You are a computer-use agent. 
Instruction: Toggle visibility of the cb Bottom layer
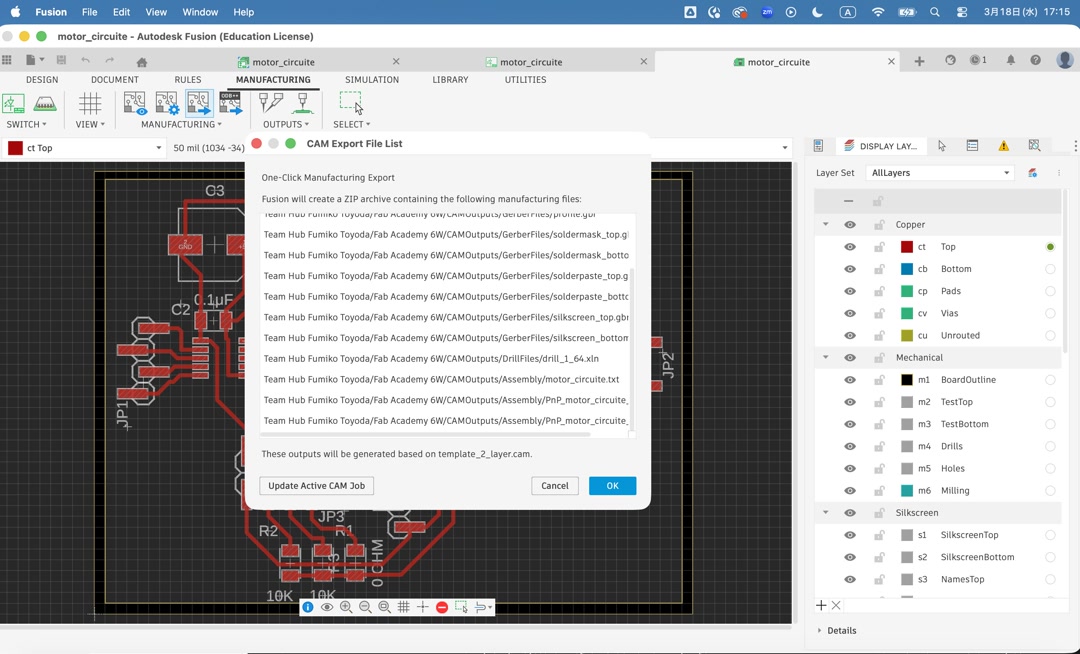(849, 268)
